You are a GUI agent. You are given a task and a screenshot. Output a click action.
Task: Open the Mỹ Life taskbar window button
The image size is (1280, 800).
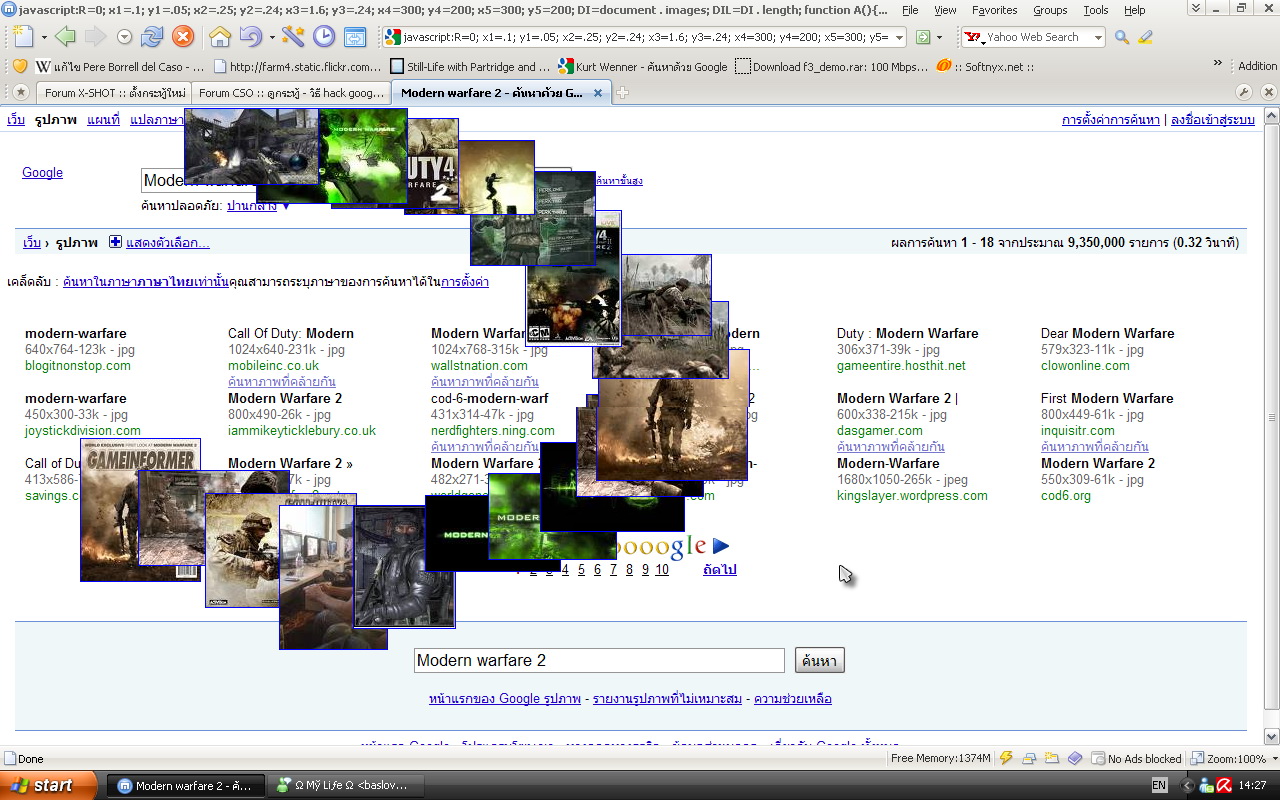(347, 786)
